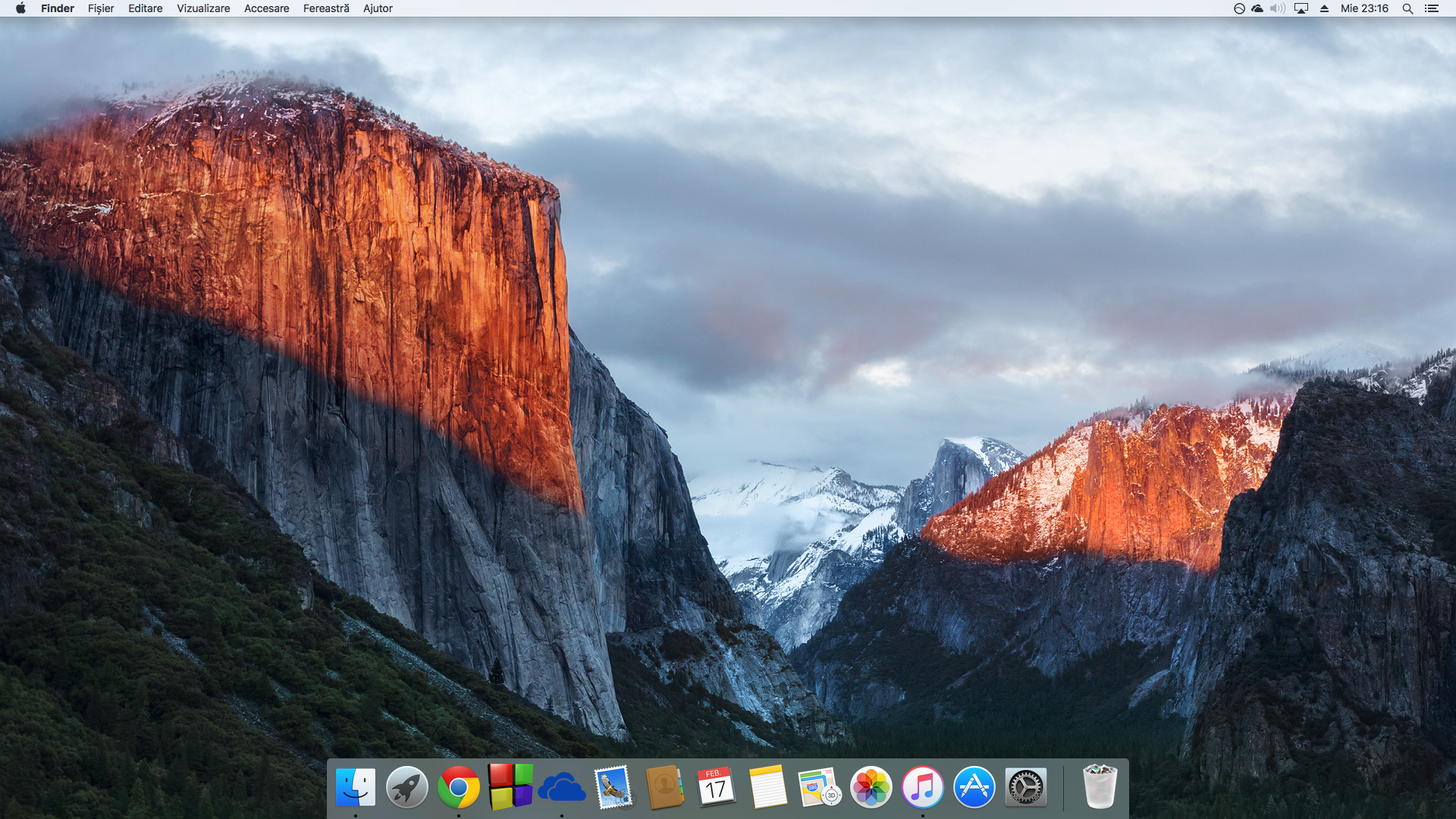This screenshot has height=819, width=1456.
Task: Expand the AirPlay display menu
Action: [x=1301, y=8]
